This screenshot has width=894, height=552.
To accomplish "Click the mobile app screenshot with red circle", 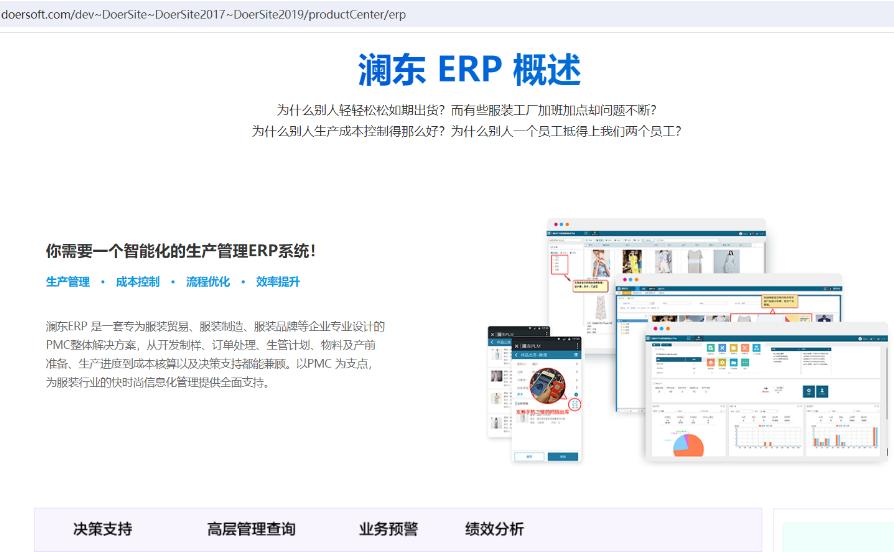I will [547, 400].
